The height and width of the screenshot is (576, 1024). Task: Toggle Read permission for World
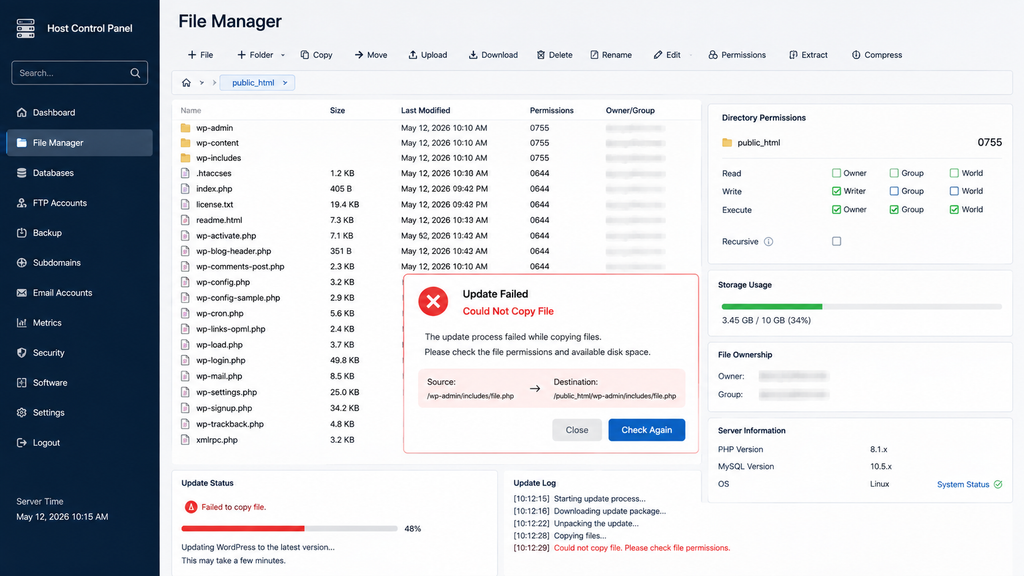(x=954, y=173)
